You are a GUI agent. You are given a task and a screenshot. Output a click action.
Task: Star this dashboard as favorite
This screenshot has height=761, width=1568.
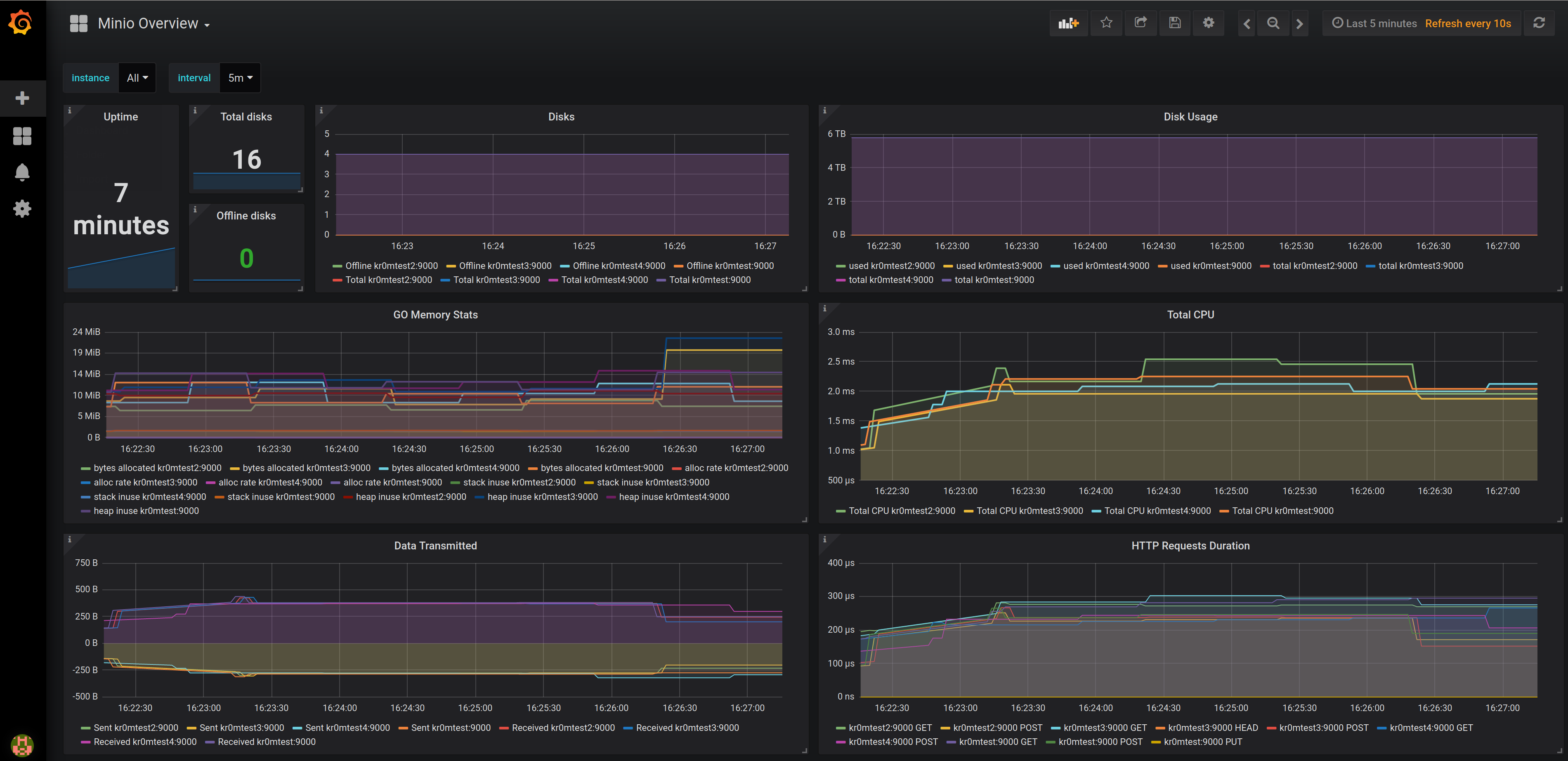1106,23
